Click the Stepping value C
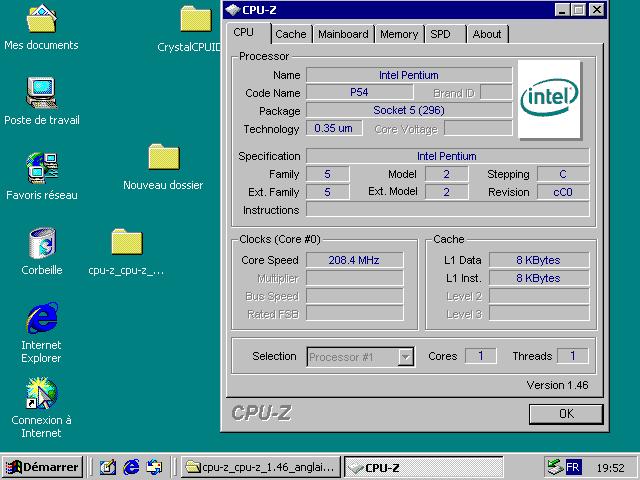 [x=563, y=174]
